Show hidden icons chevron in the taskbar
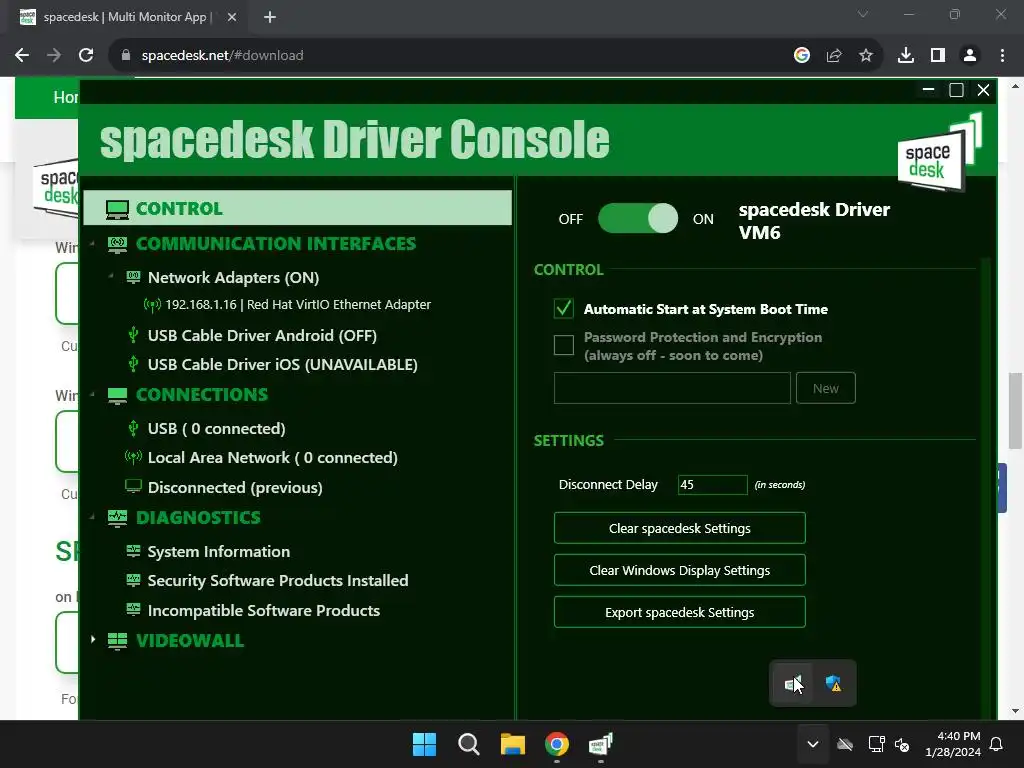This screenshot has height=768, width=1024. coord(812,744)
